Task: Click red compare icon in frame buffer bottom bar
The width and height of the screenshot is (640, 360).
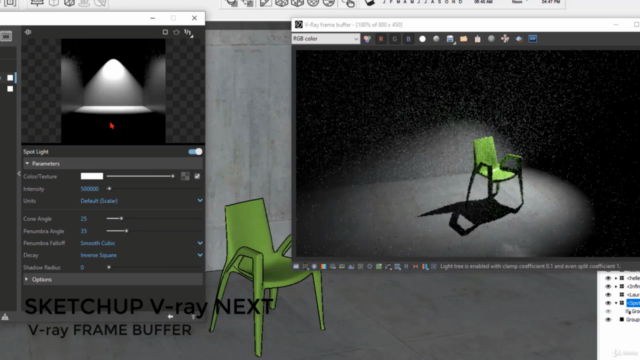Action: [416, 267]
